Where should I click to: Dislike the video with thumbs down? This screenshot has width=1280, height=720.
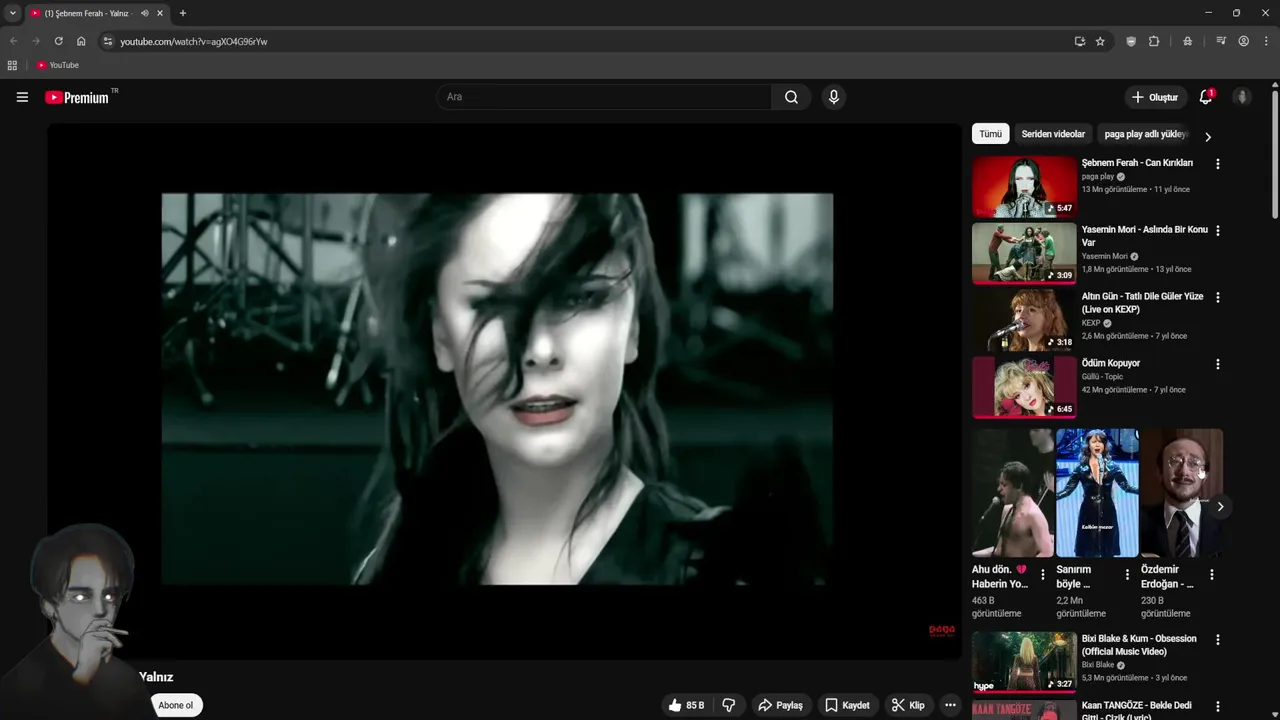[729, 705]
